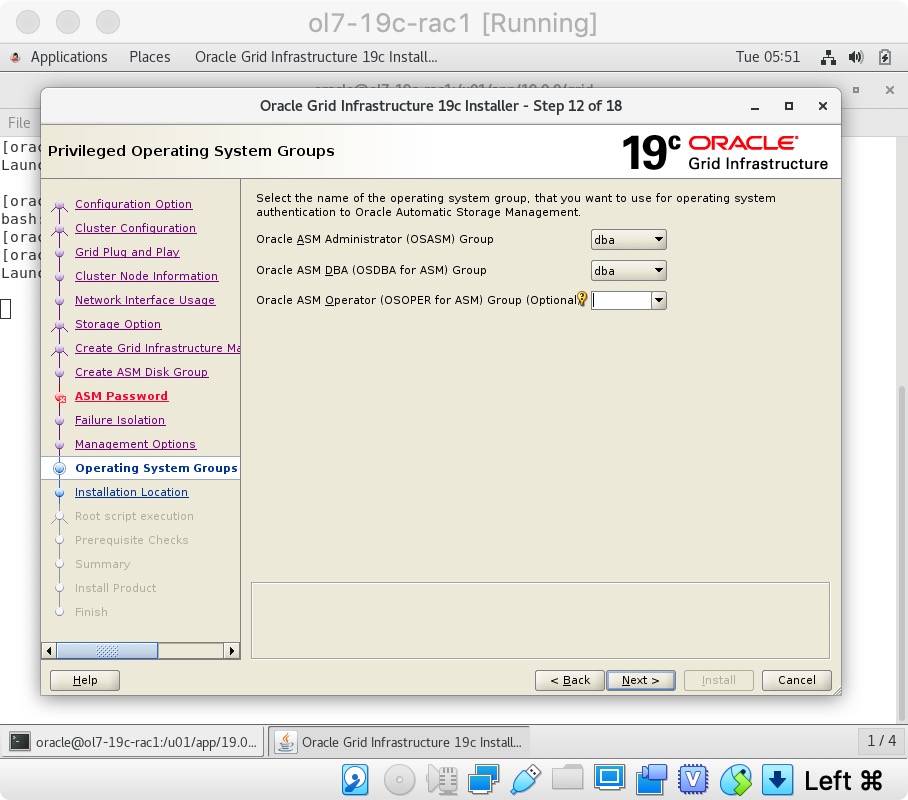The height and width of the screenshot is (800, 908).
Task: Click the VirtualBox network adapters icon
Action: [x=484, y=780]
